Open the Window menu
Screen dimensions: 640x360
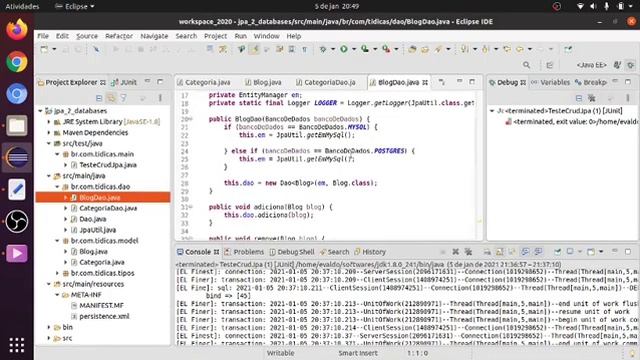click(267, 36)
